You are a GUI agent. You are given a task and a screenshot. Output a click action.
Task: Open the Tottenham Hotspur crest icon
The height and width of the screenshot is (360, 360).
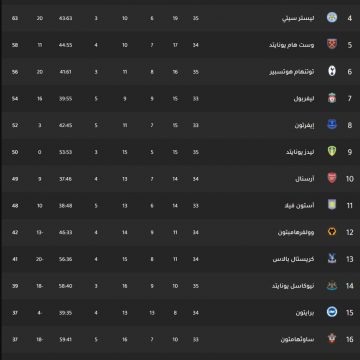(x=332, y=71)
